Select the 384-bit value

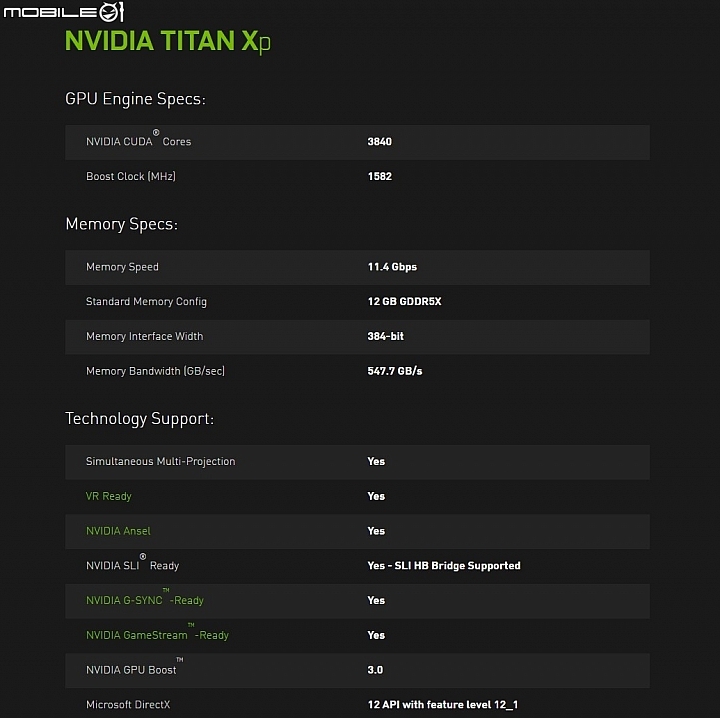386,337
